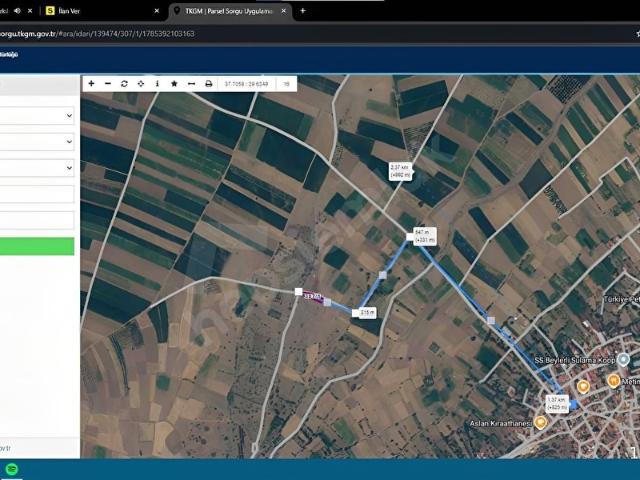The image size is (640, 480).
Task: Click the green query button
Action: (37, 247)
